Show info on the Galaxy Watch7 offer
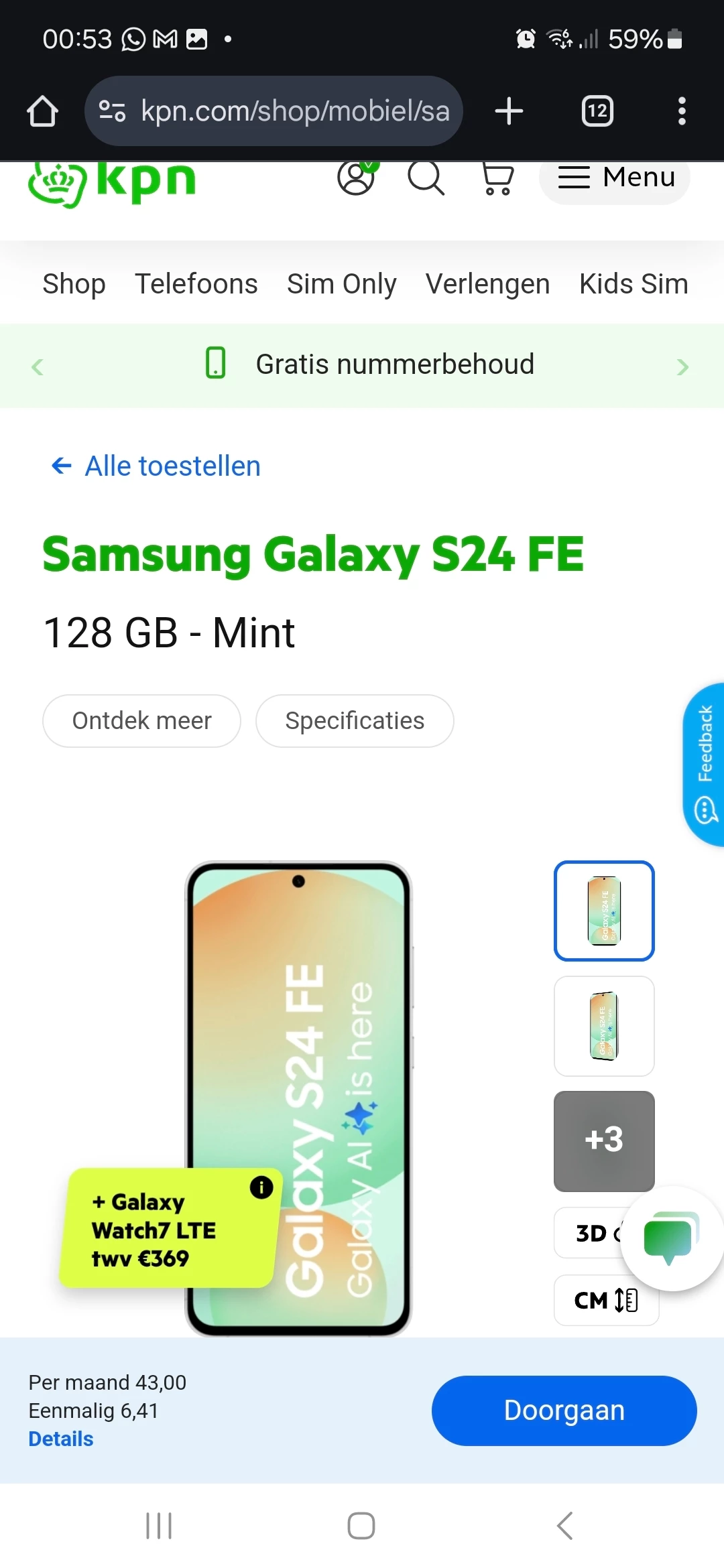Image resolution: width=724 pixels, height=1568 pixels. click(261, 1187)
